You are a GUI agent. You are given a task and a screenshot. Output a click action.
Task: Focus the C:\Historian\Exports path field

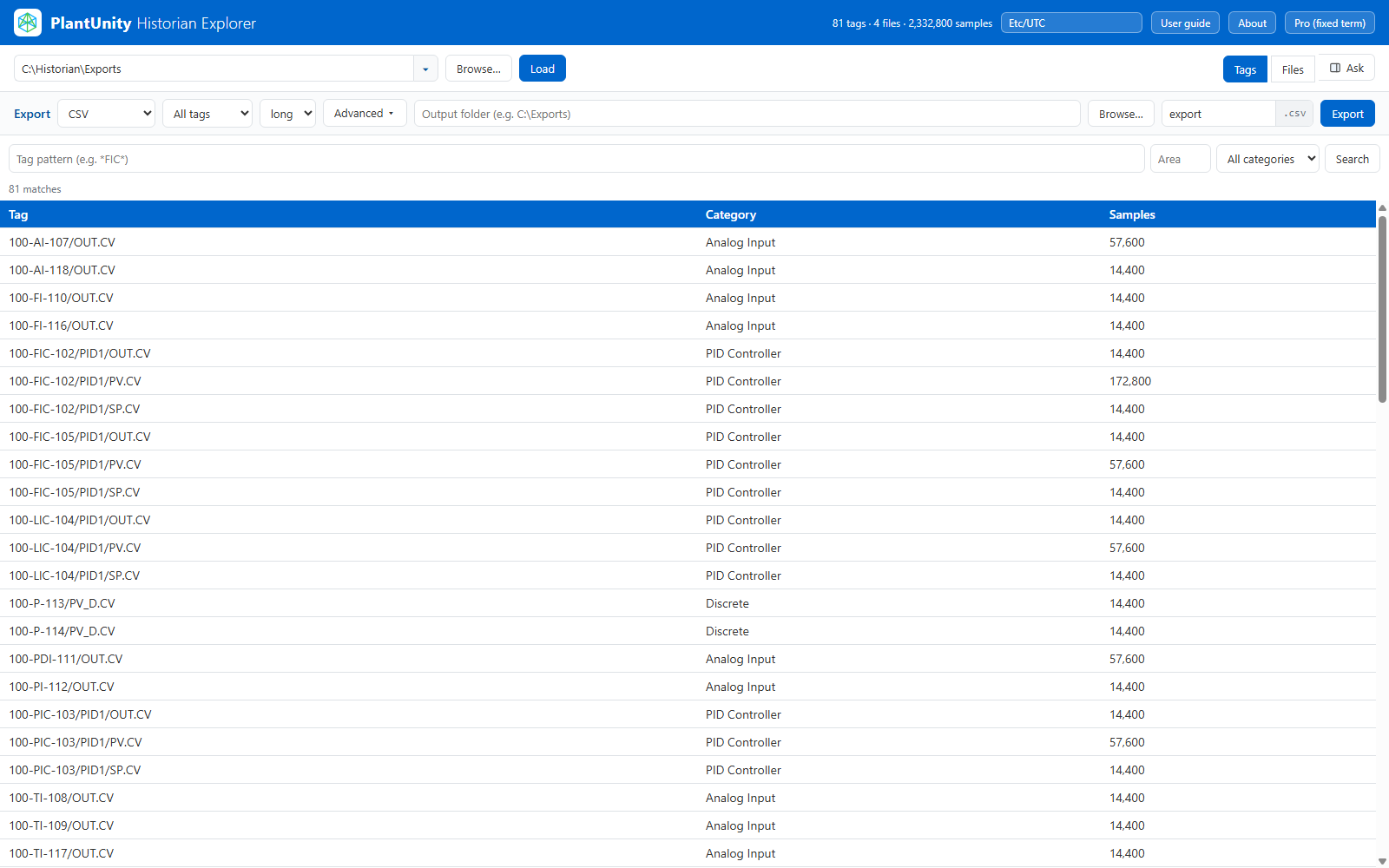click(x=214, y=69)
